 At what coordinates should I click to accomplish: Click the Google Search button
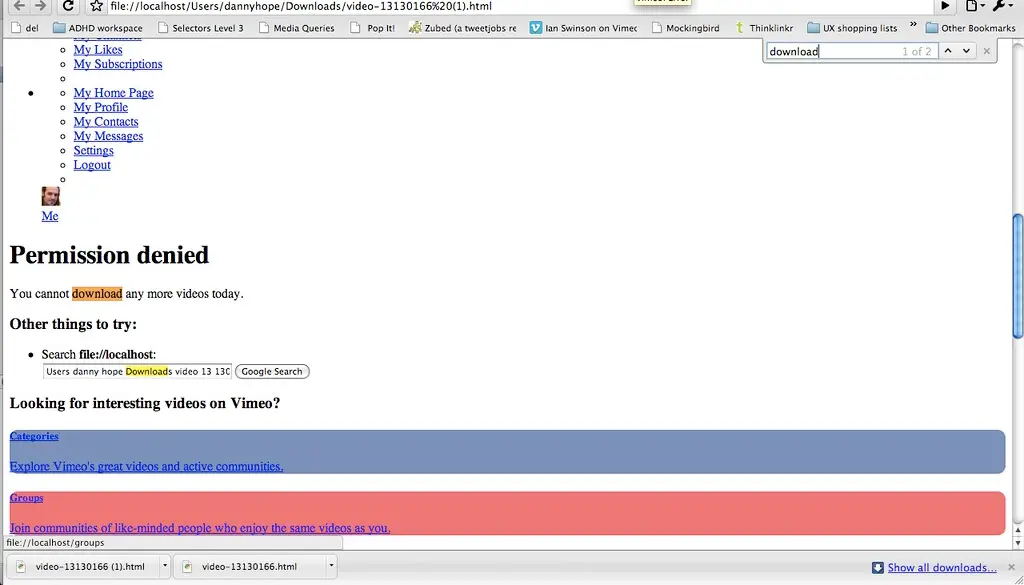(272, 372)
